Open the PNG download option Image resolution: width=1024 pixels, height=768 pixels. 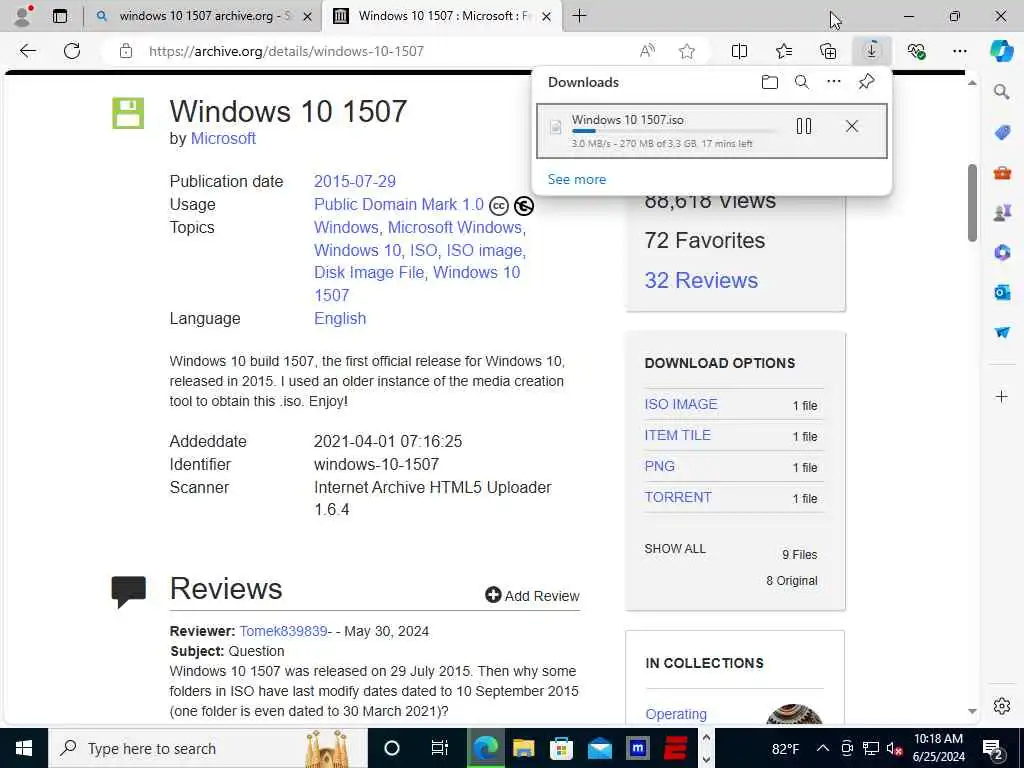click(x=660, y=466)
